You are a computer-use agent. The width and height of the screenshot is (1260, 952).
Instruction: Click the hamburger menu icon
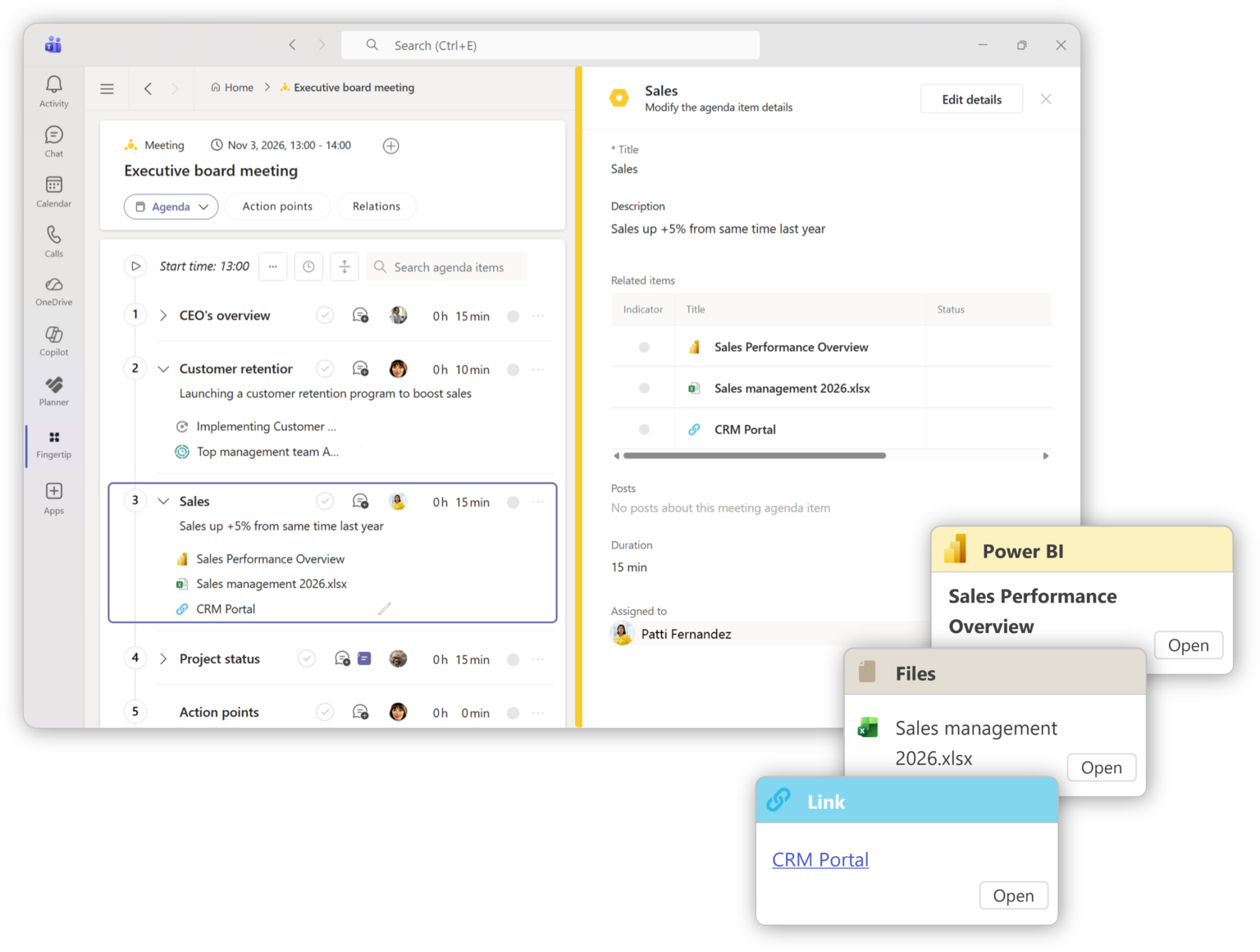(x=107, y=89)
